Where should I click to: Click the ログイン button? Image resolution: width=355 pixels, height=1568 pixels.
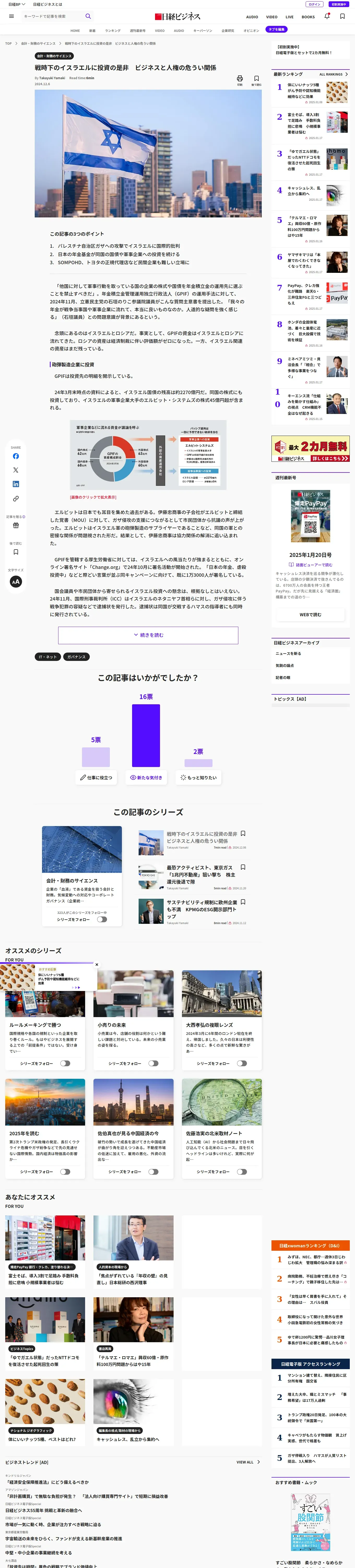point(314,4)
